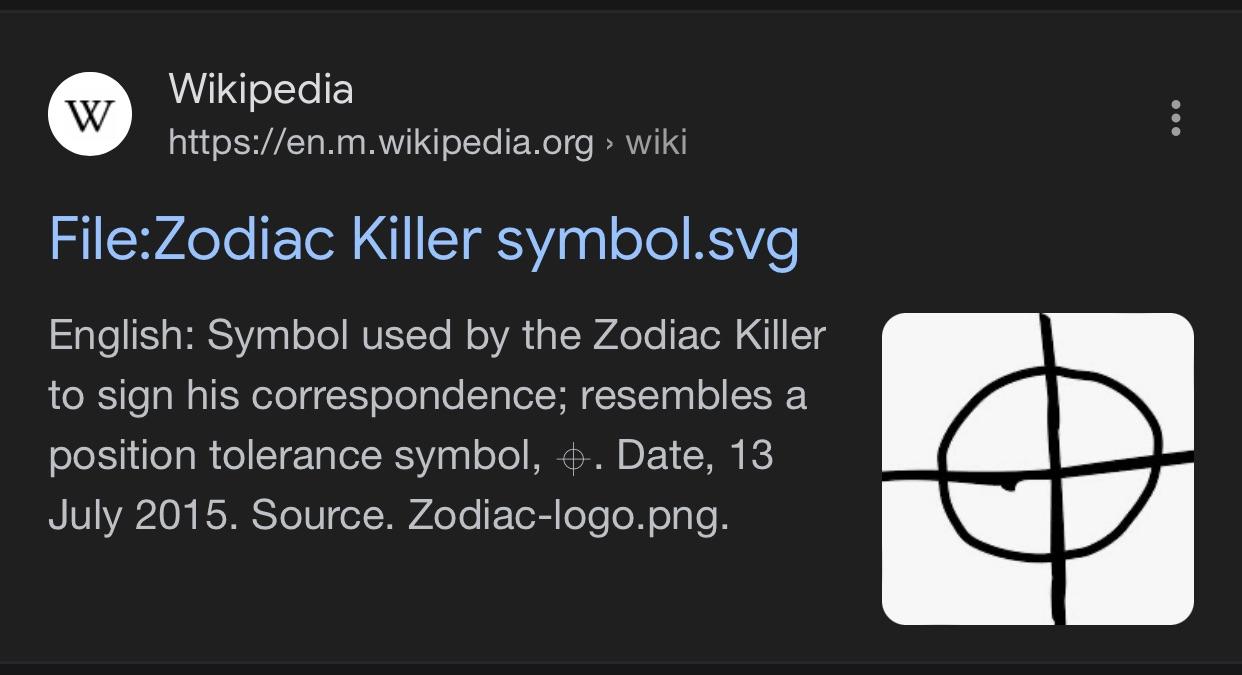Screen dimensions: 1242x675
Task: Select the en.m.wikipedia.org URL text
Action: pos(381,143)
